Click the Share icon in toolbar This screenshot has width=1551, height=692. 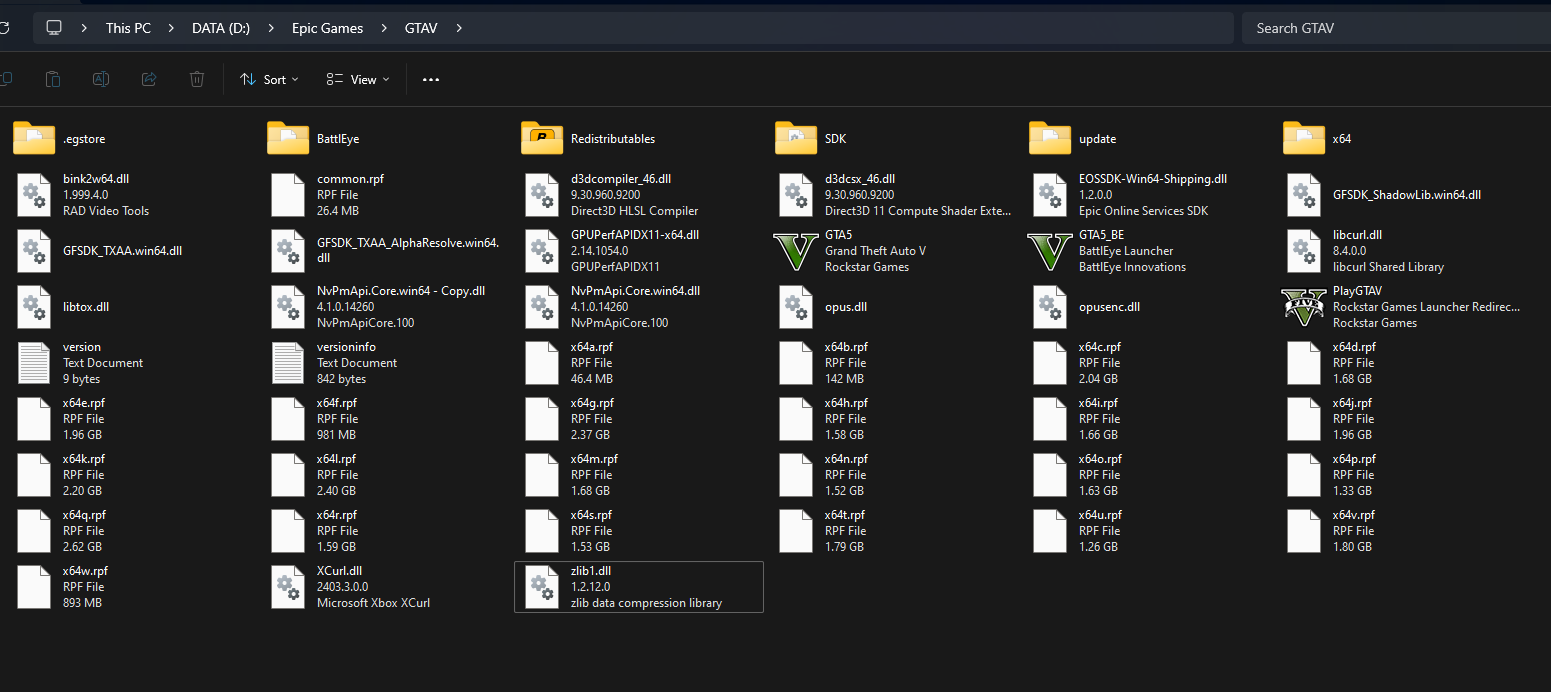click(149, 79)
